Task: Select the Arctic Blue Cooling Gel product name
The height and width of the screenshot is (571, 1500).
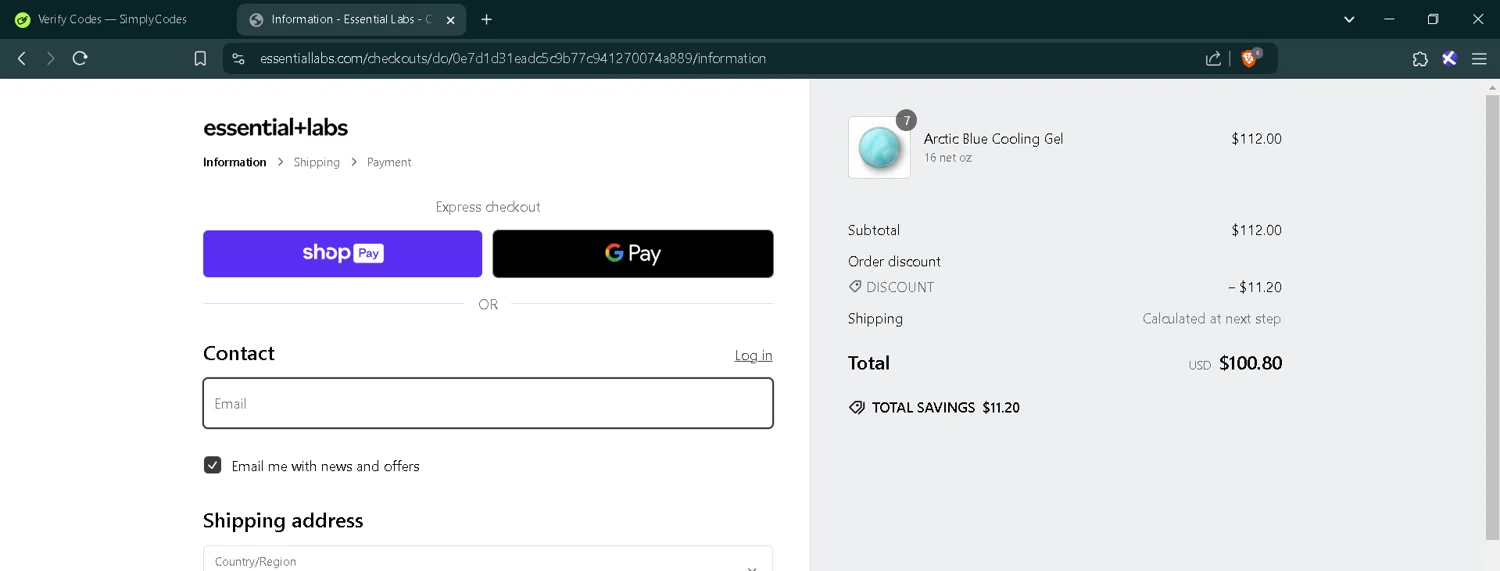Action: click(993, 139)
